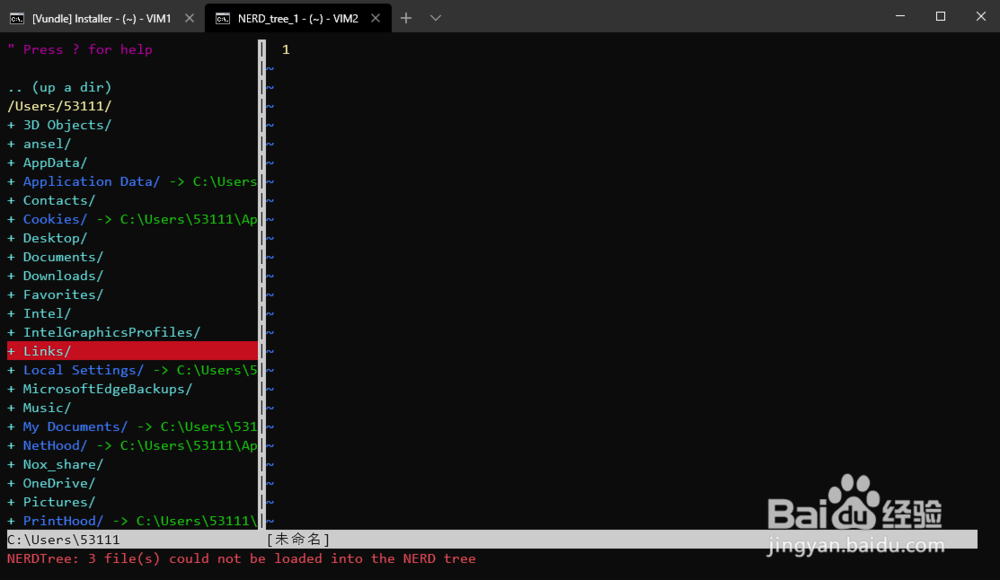Screen dimensions: 1000x580
Task: Open a new terminal tab with the plus icon
Action: tap(406, 17)
